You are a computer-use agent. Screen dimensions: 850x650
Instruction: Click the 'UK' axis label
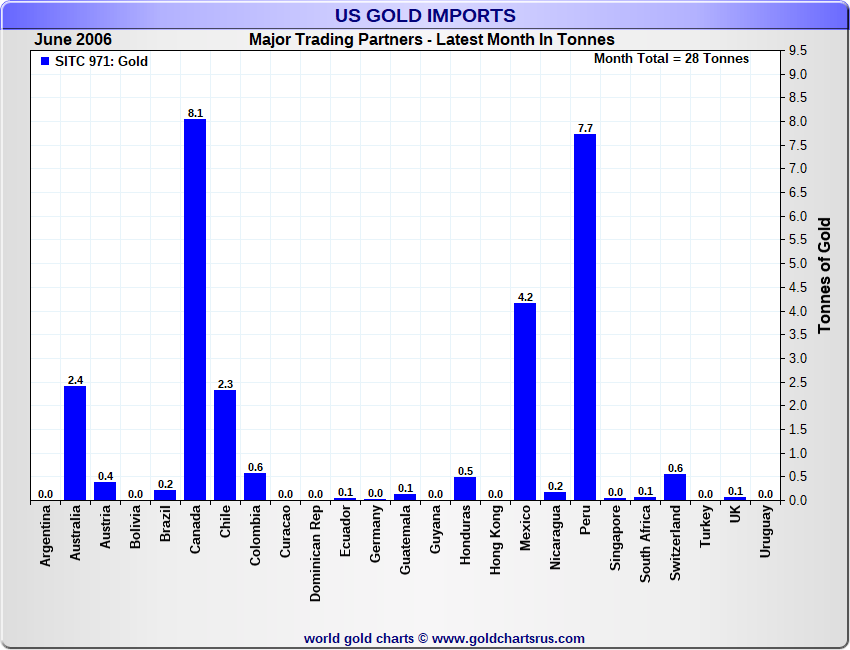click(735, 514)
